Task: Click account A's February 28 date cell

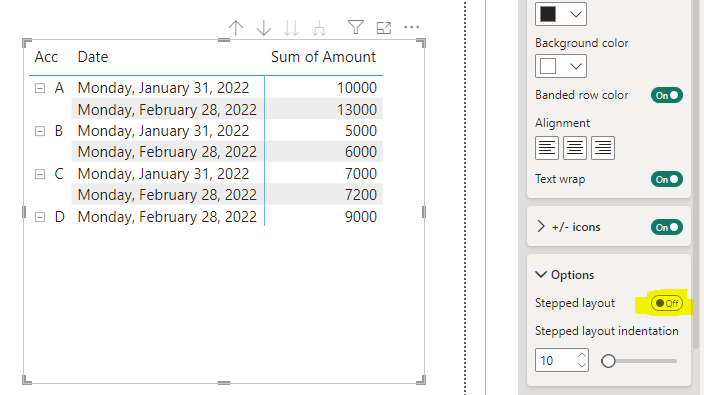Action: pos(167,110)
